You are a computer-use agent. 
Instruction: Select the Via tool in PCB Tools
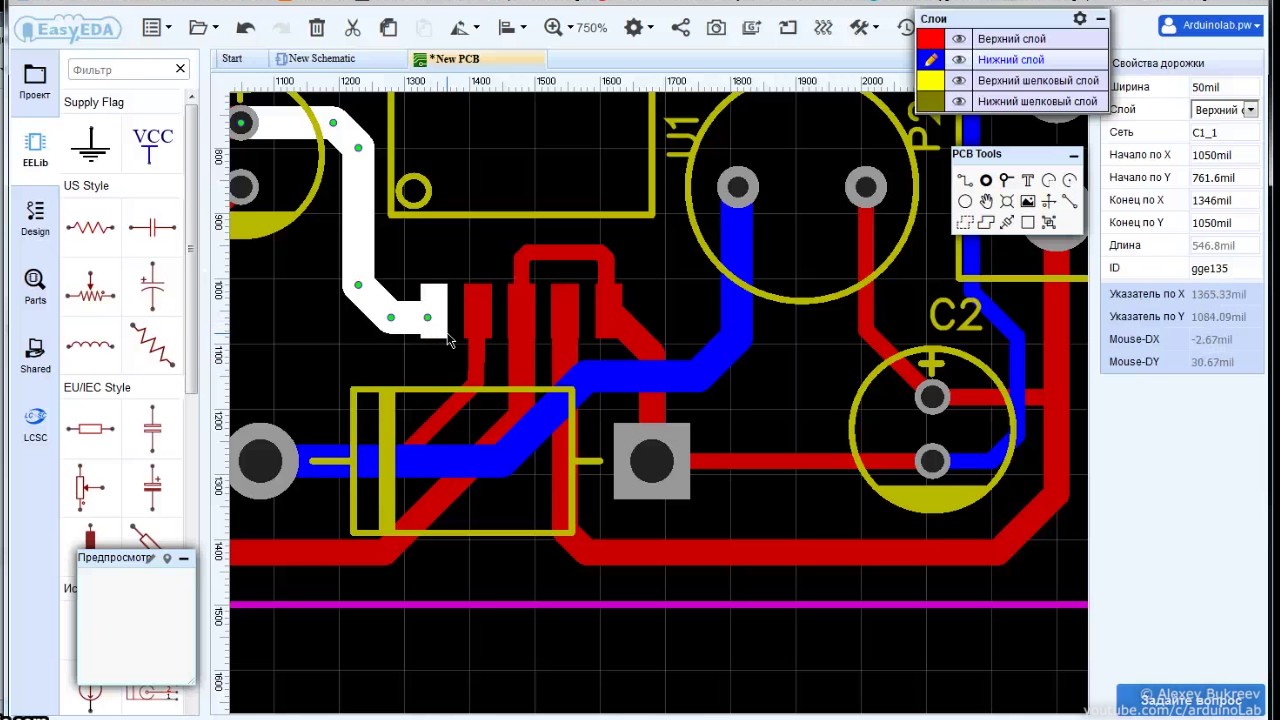[1007, 180]
